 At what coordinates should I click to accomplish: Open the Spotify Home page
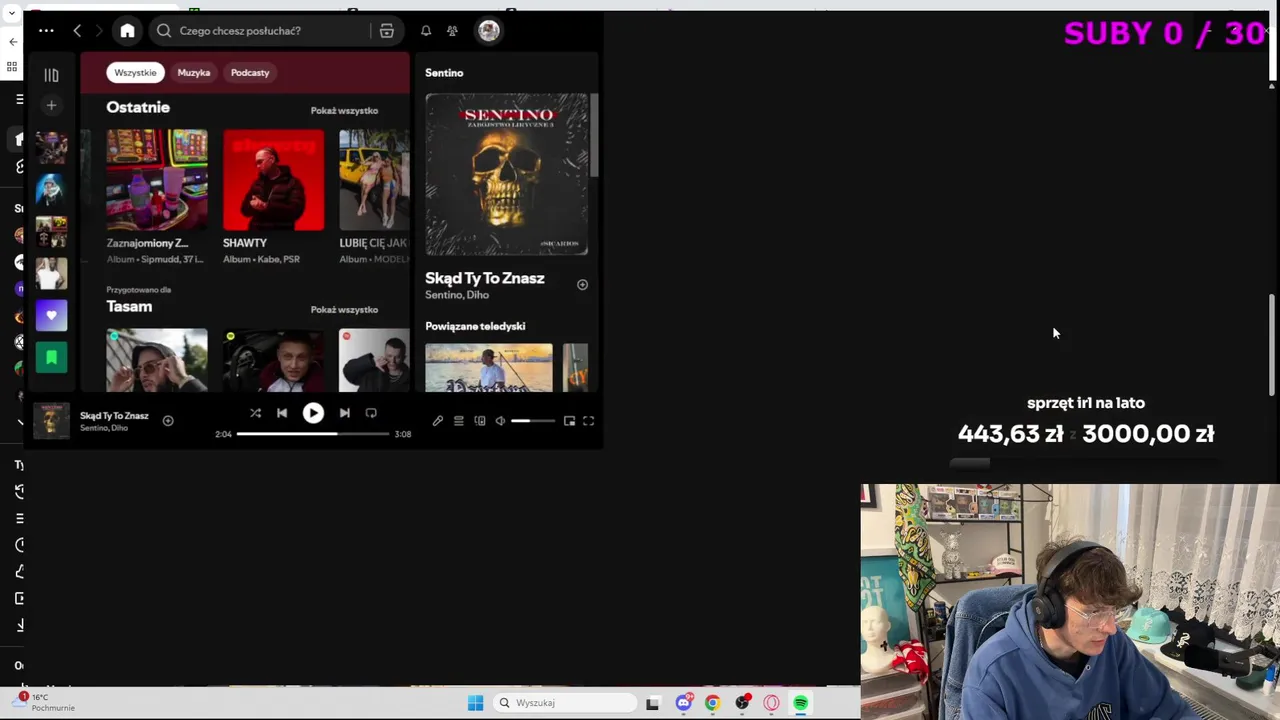point(127,31)
